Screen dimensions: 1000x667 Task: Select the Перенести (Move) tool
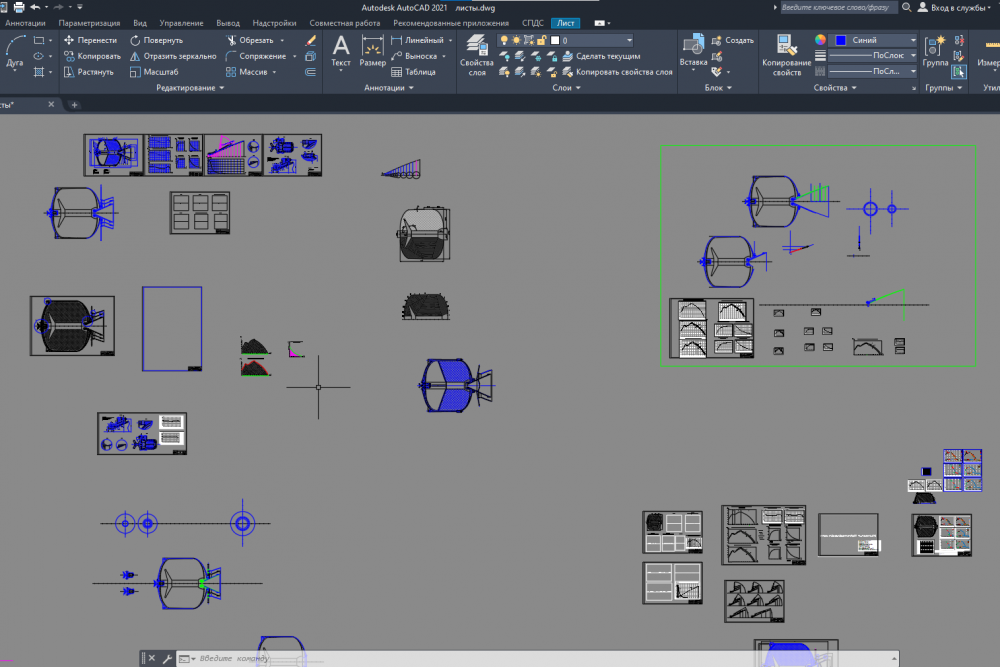tap(90, 41)
